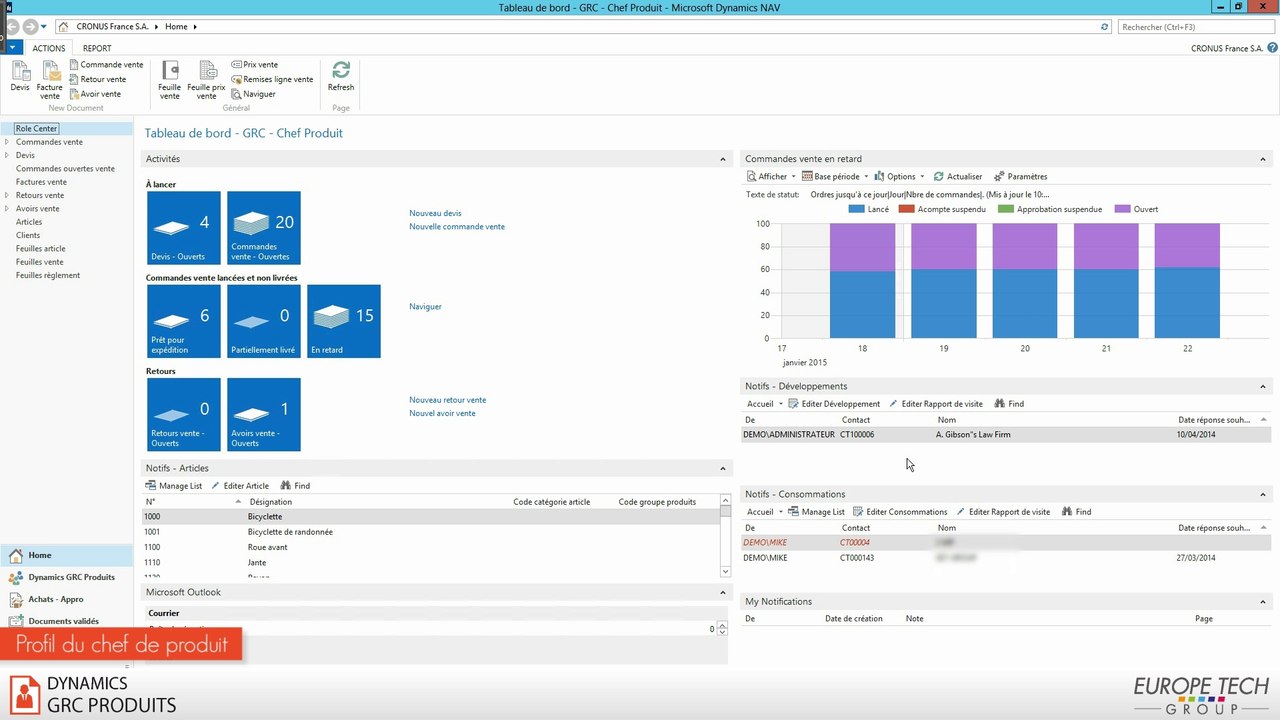1280x720 pixels.
Task: Expand the Commandes vente tree node
Action: click(x=7, y=142)
